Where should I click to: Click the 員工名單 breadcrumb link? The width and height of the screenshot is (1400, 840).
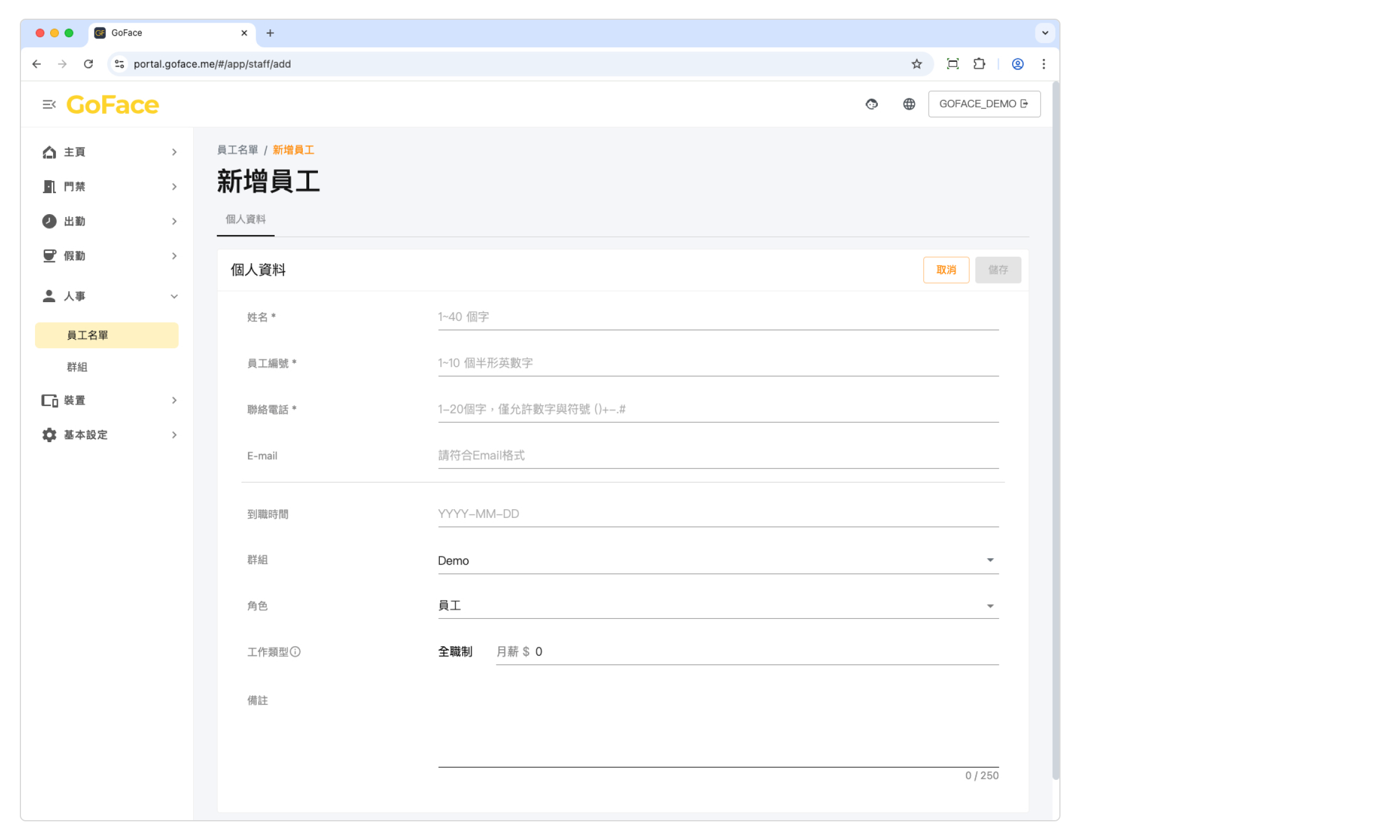(x=237, y=150)
